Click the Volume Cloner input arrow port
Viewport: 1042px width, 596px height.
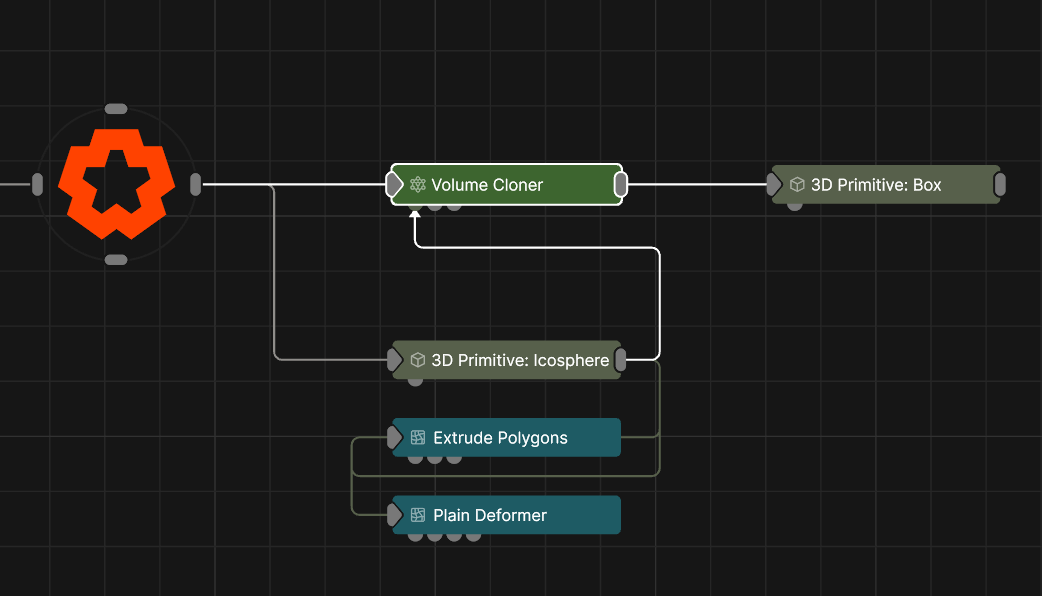394,184
